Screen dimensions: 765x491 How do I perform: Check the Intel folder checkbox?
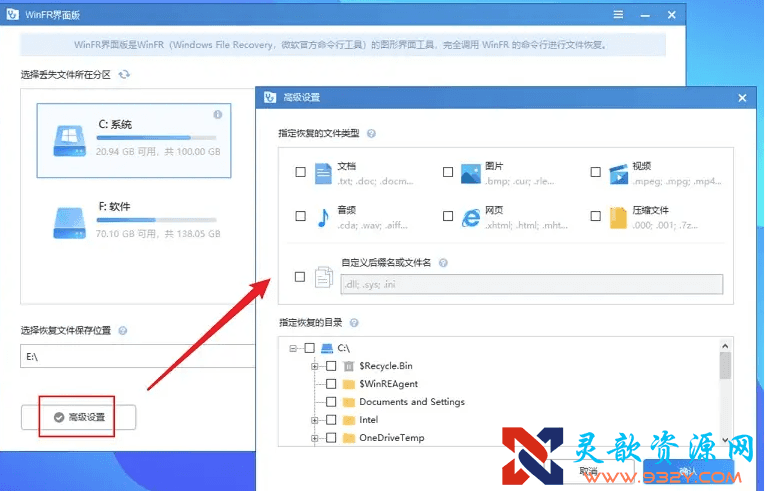[x=331, y=420]
